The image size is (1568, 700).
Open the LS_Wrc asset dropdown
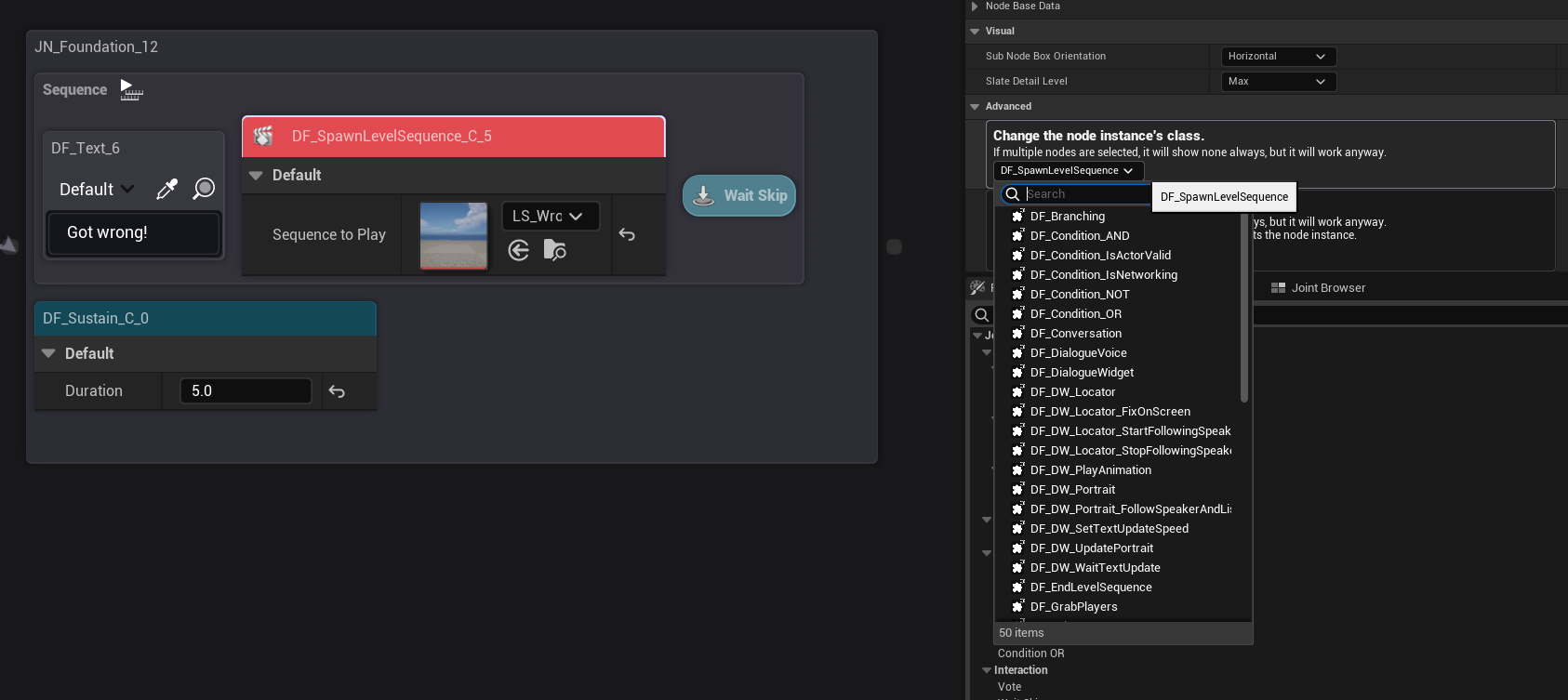550,217
